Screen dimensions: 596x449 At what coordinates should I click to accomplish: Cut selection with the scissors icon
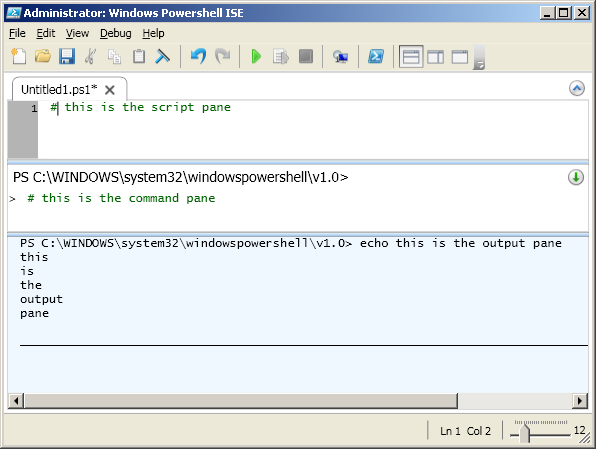coord(90,56)
